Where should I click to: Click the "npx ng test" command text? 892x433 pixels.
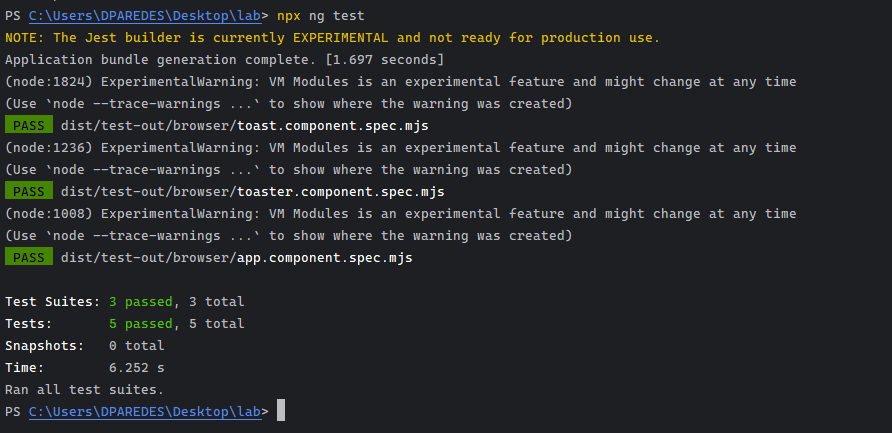coord(321,16)
